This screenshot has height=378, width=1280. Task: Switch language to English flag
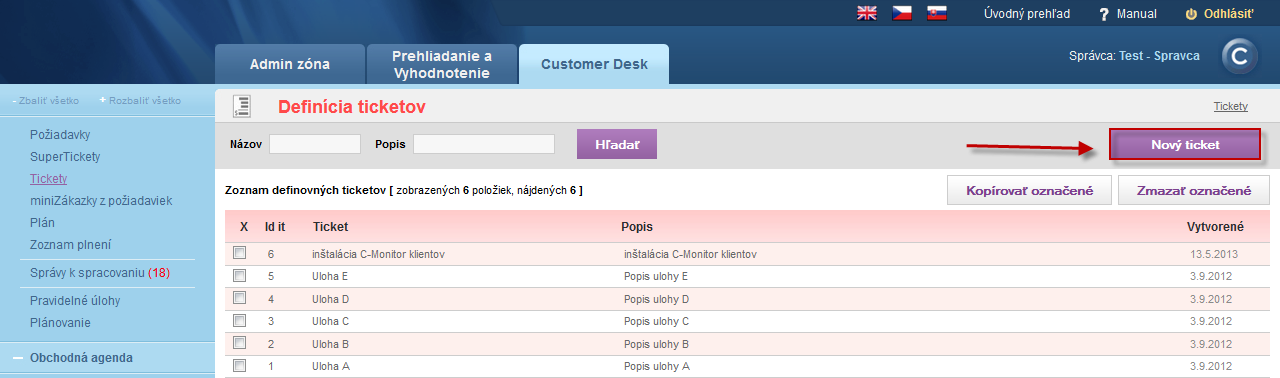tap(867, 14)
